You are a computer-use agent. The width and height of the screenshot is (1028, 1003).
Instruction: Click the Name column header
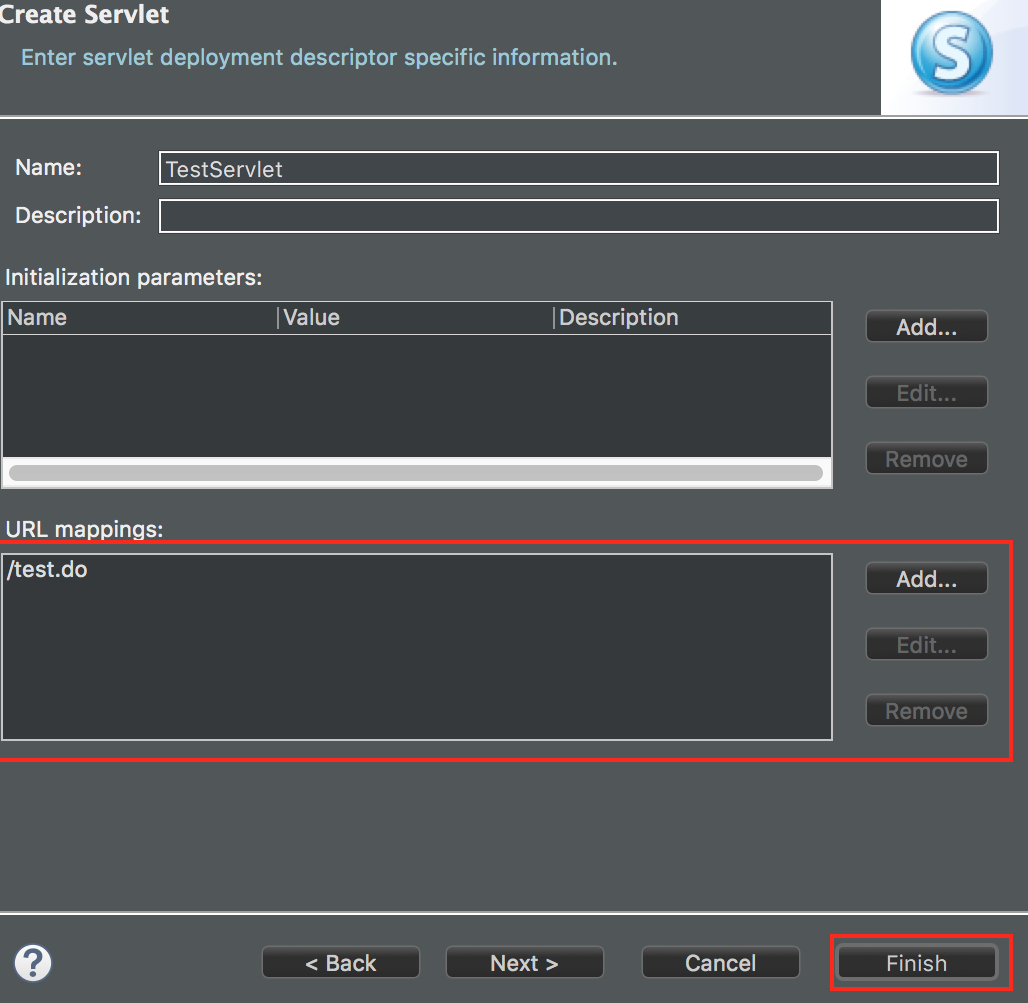[37, 317]
